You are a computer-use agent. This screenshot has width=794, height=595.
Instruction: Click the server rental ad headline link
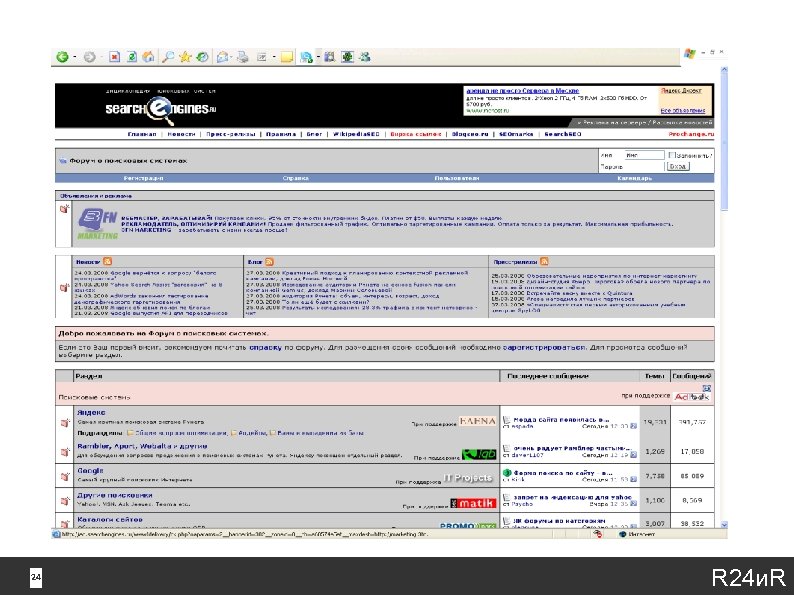click(523, 91)
